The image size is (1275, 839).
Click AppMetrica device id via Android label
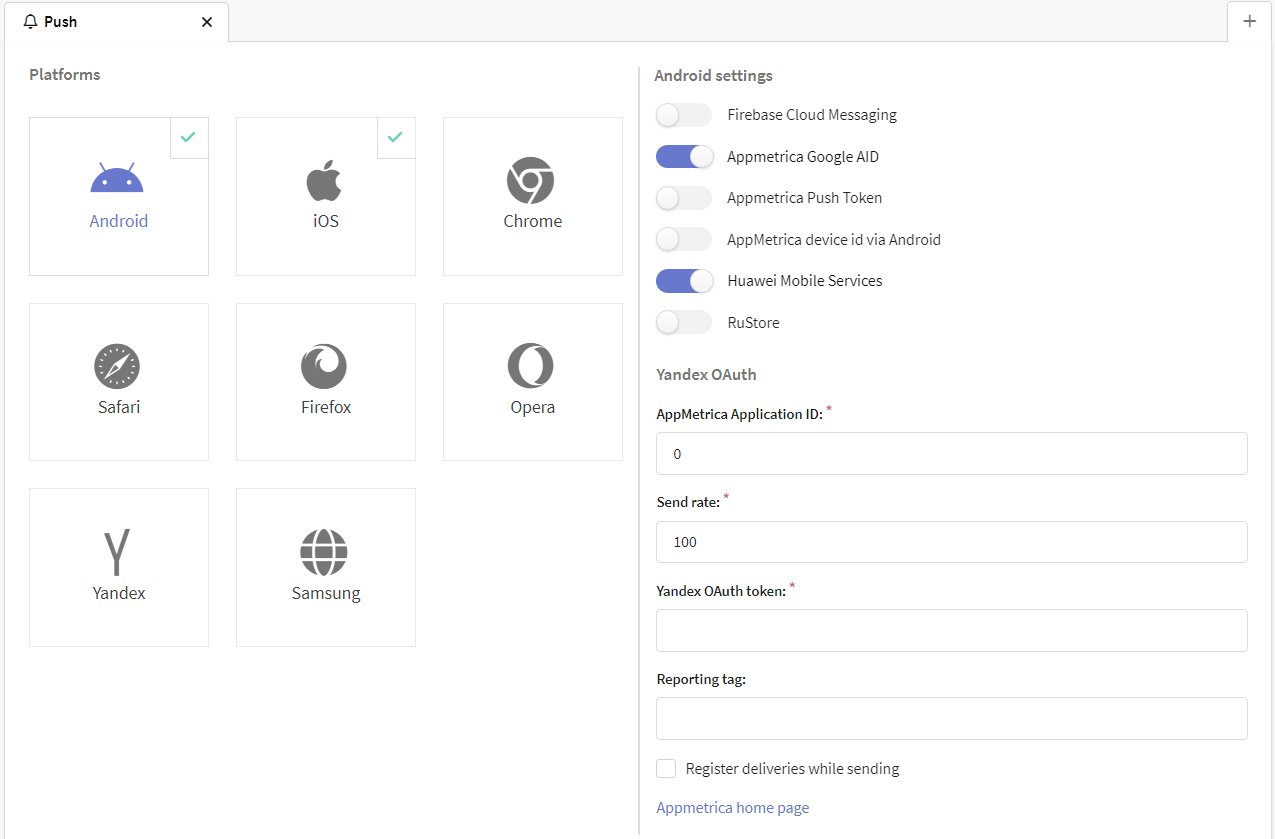click(834, 240)
